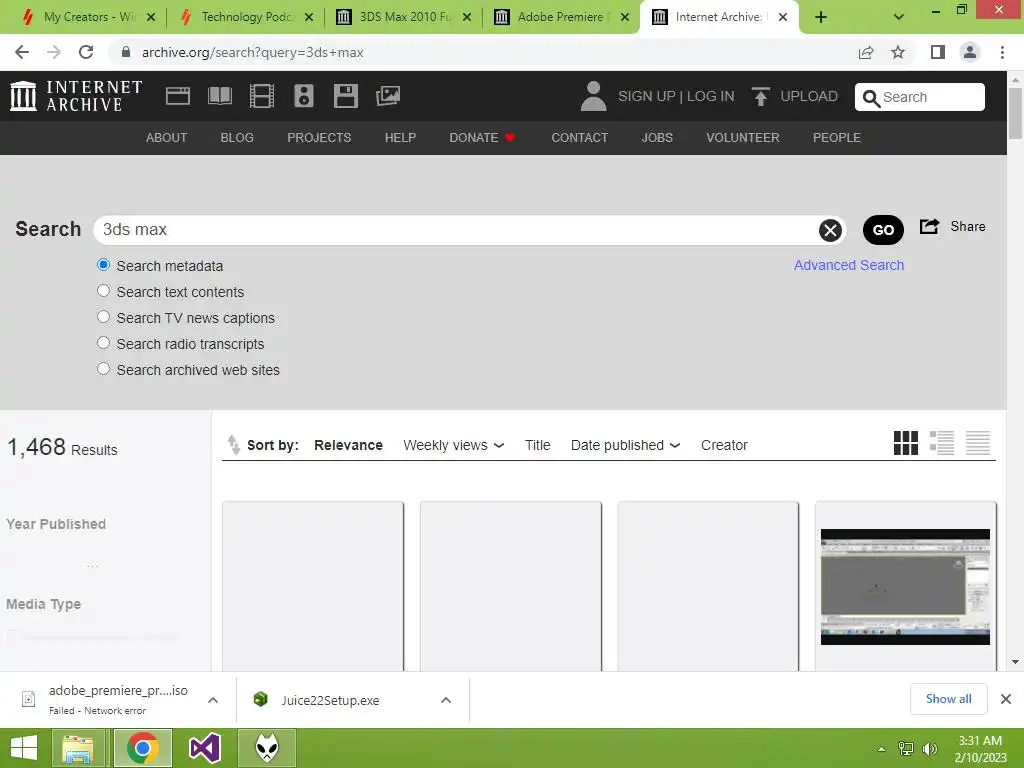Image resolution: width=1024 pixels, height=768 pixels.
Task: Sort results by Title
Action: tap(537, 445)
